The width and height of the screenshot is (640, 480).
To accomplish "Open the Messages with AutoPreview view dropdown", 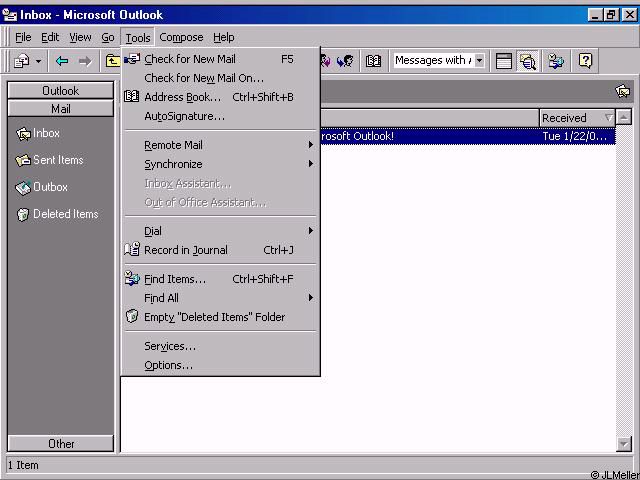I will coord(480,61).
